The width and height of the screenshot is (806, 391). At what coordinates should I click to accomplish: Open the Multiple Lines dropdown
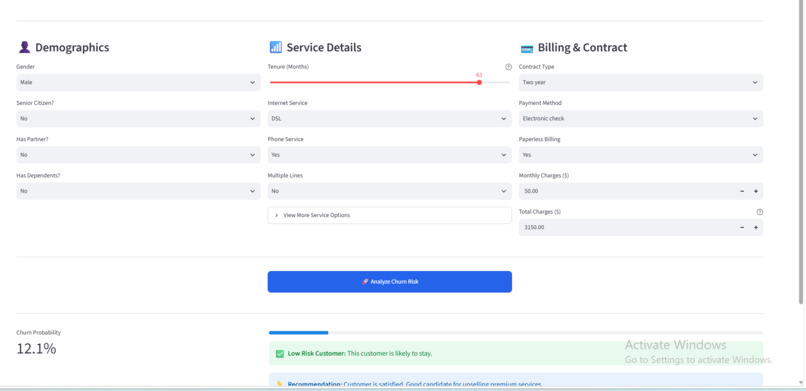coord(390,191)
